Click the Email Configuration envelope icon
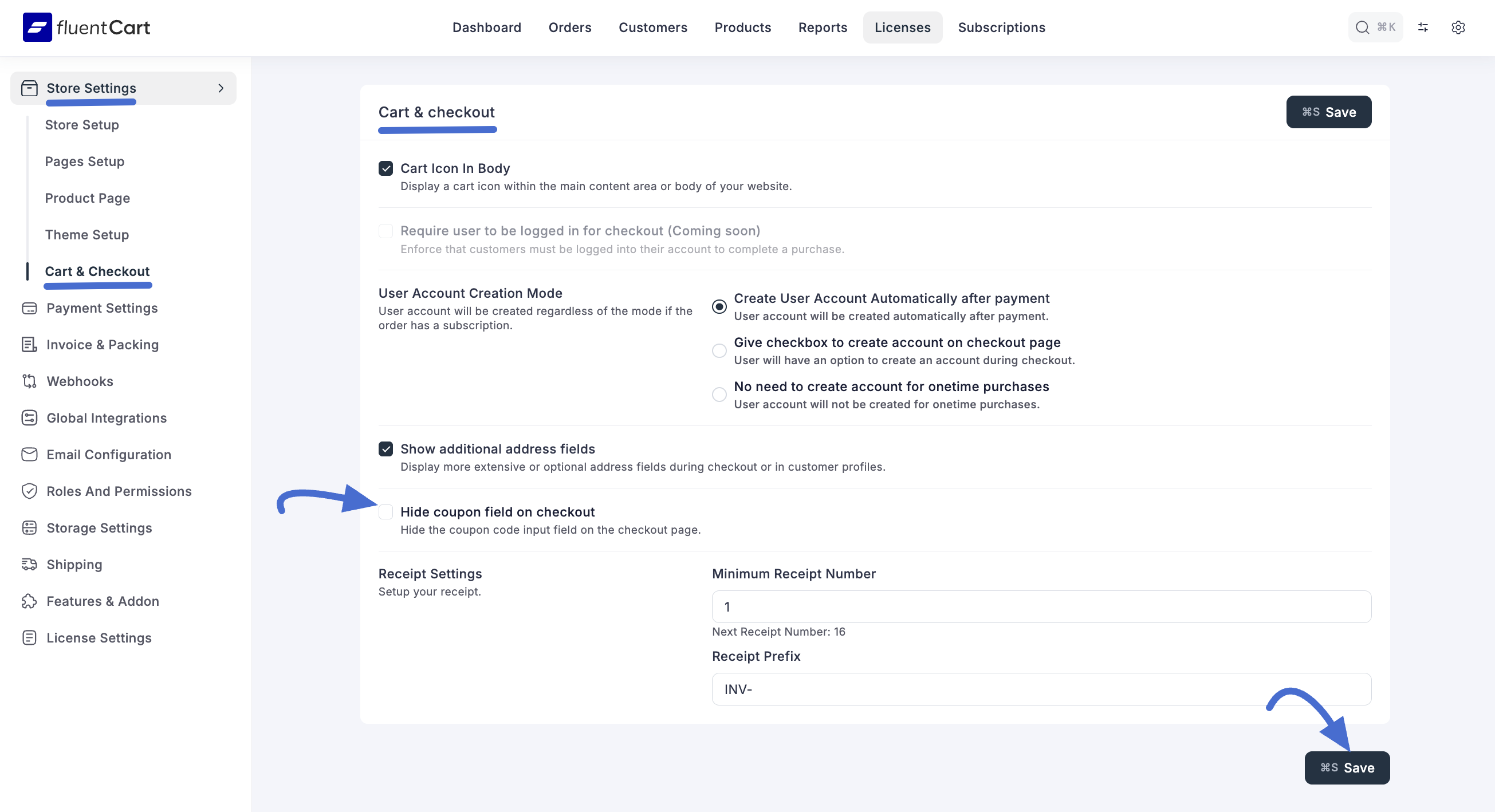The image size is (1495, 812). point(29,455)
